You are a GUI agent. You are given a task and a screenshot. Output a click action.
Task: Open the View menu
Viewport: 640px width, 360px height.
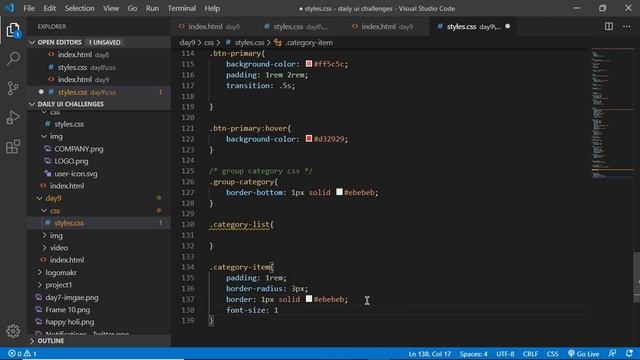pos(111,8)
